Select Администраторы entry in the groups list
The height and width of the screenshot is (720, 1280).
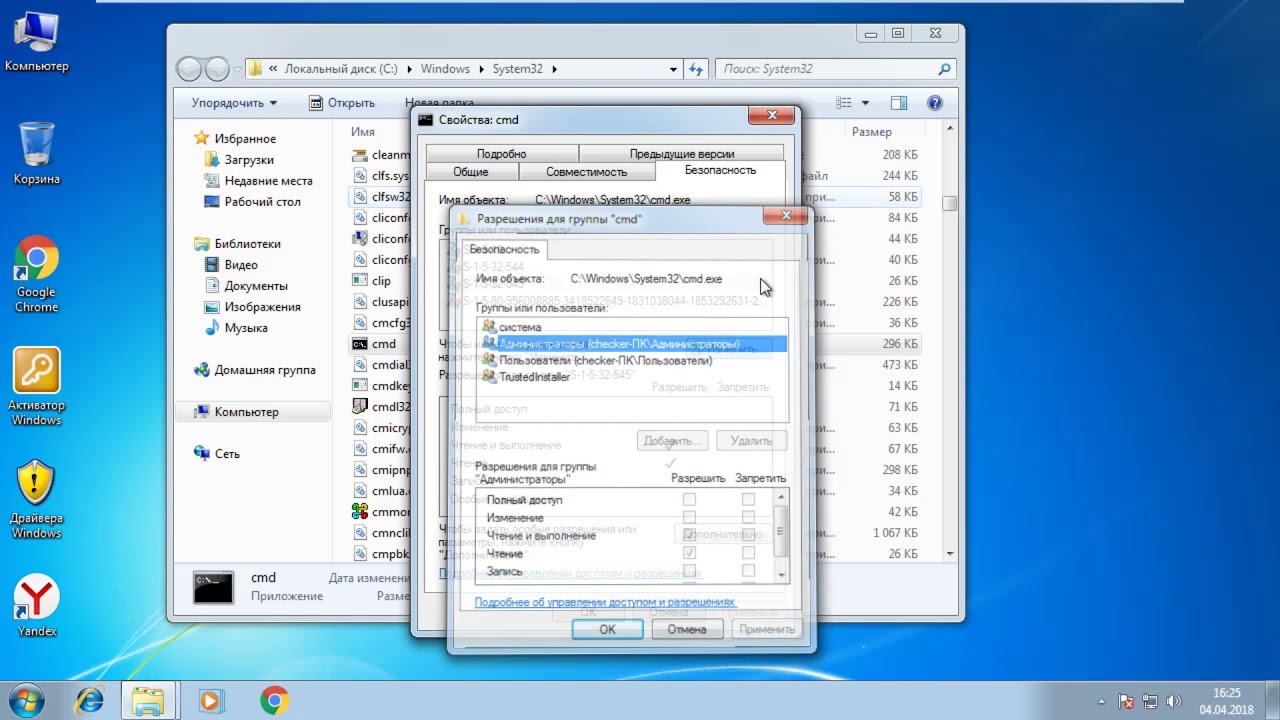(x=632, y=344)
